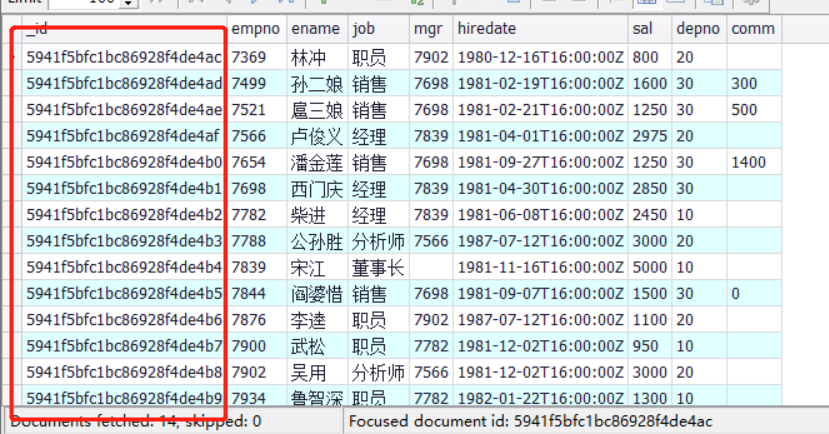Select id 5941f5bfc1bc86928f4de4b0
Viewport: 829px width, 434px height.
pyautogui.click(x=124, y=162)
